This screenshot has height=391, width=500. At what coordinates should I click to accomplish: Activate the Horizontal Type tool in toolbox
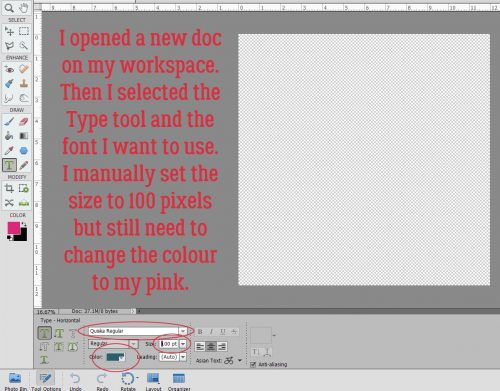click(9, 165)
